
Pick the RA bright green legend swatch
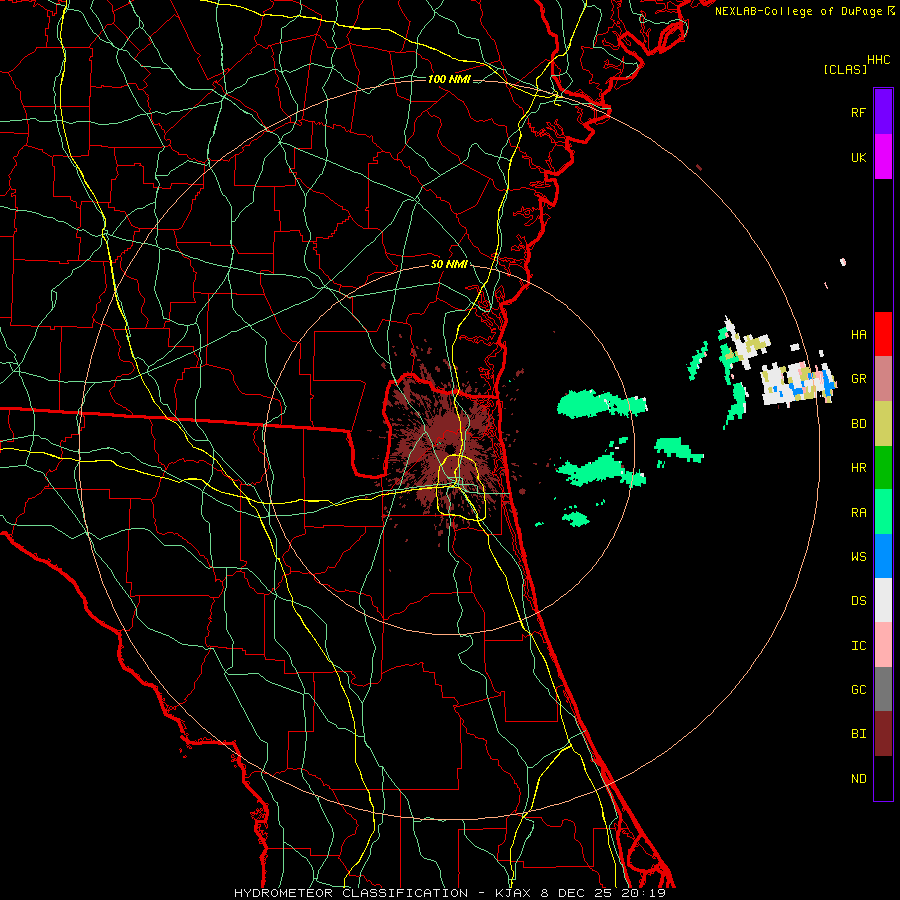pyautogui.click(x=883, y=512)
